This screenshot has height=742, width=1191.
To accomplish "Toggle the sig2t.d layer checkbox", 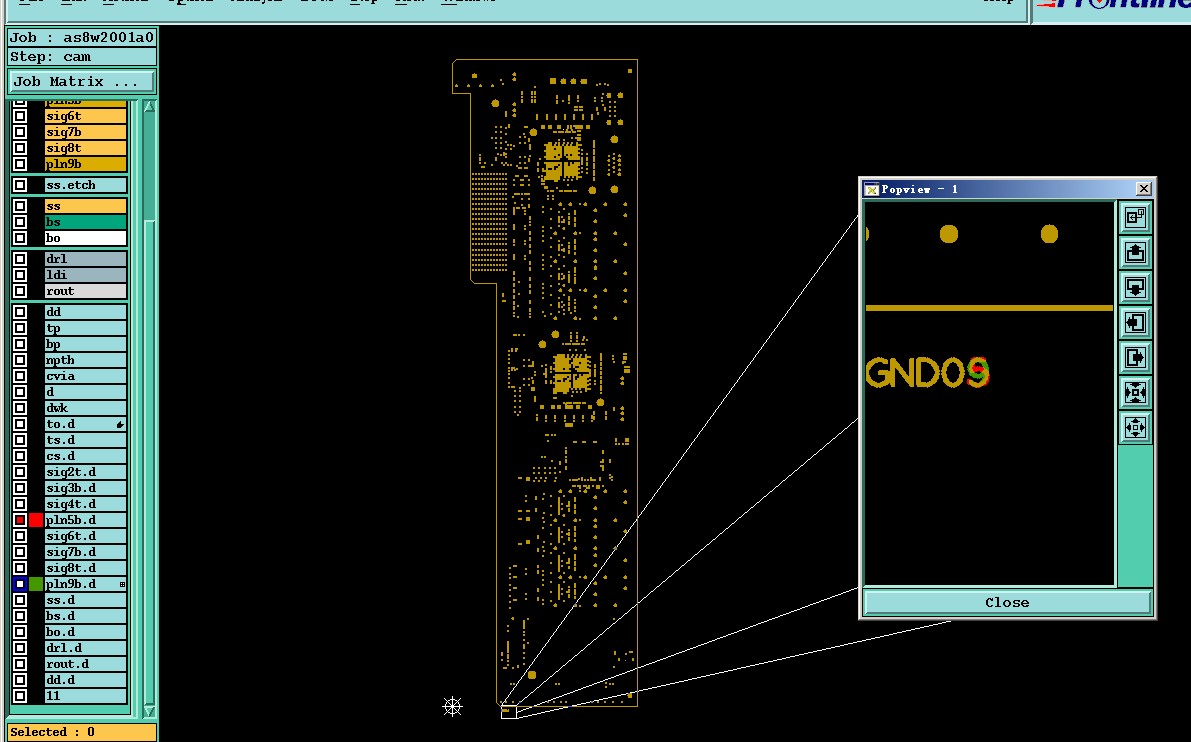I will pyautogui.click(x=20, y=472).
